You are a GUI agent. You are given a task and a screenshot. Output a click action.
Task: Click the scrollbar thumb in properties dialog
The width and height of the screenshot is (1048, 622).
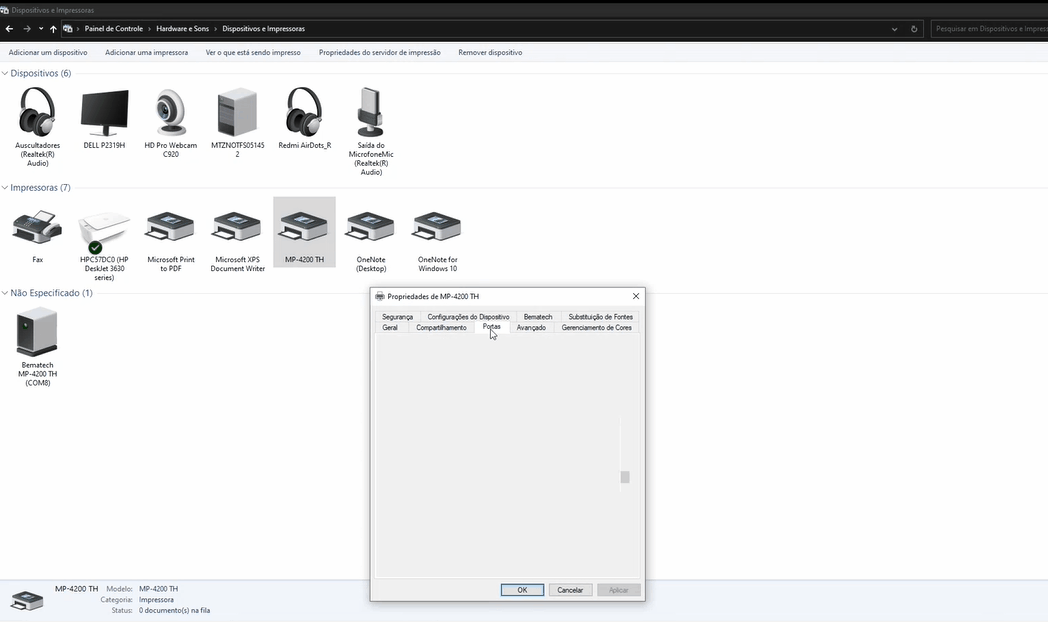pos(625,477)
